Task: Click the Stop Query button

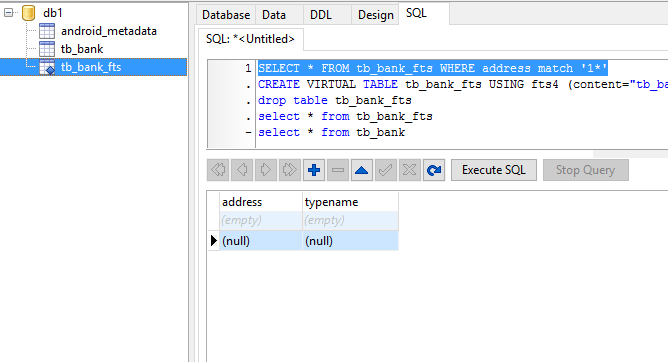Action: tap(585, 170)
